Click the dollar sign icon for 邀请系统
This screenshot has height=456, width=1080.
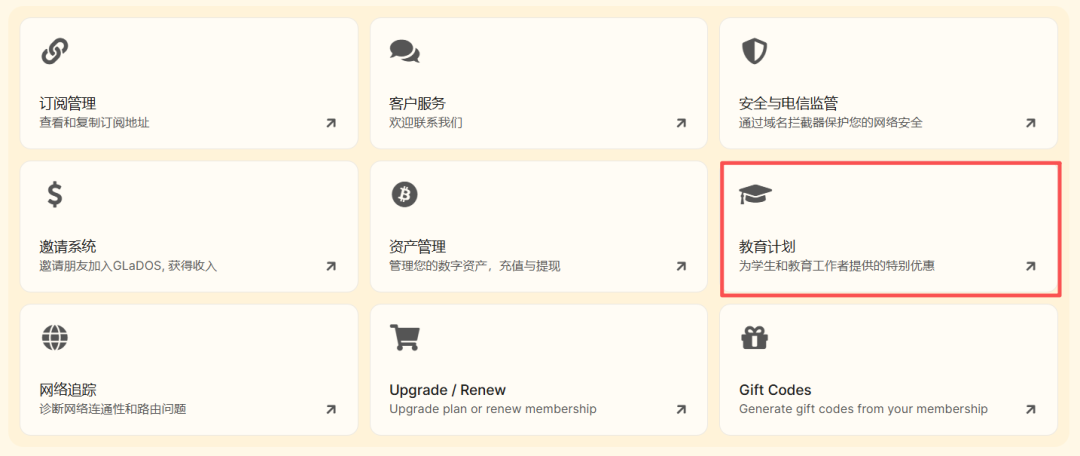click(55, 194)
